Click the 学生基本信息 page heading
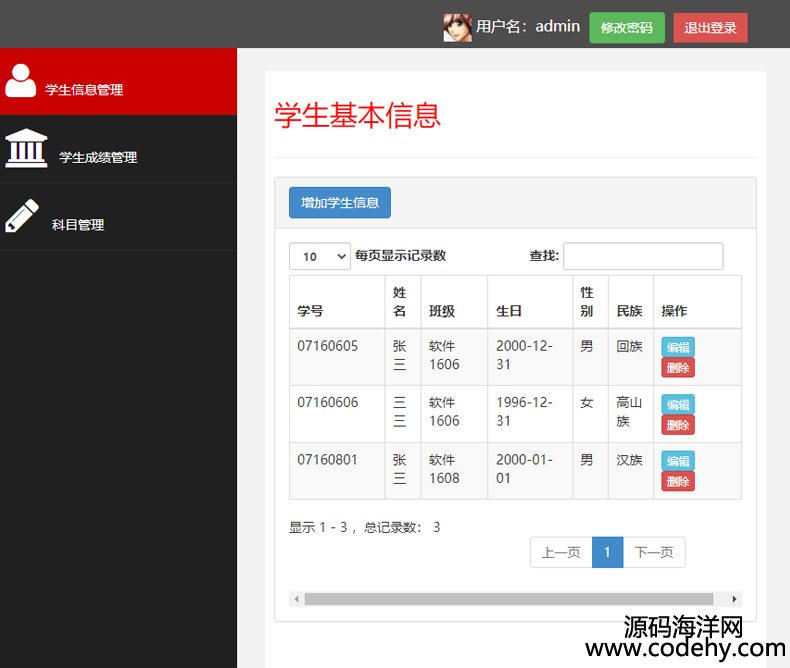Viewport: 790px width, 668px height. click(x=358, y=115)
